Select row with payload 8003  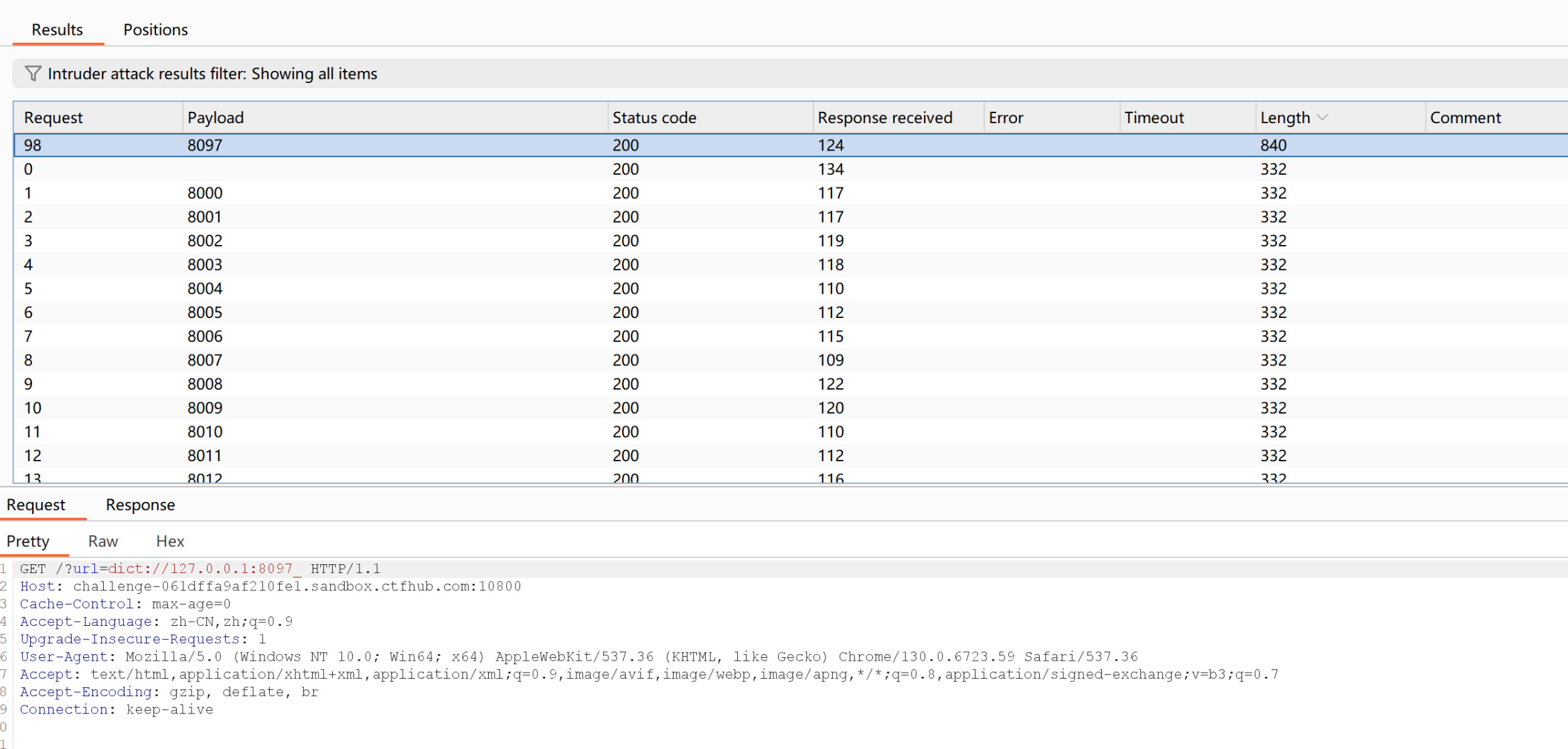(790, 265)
